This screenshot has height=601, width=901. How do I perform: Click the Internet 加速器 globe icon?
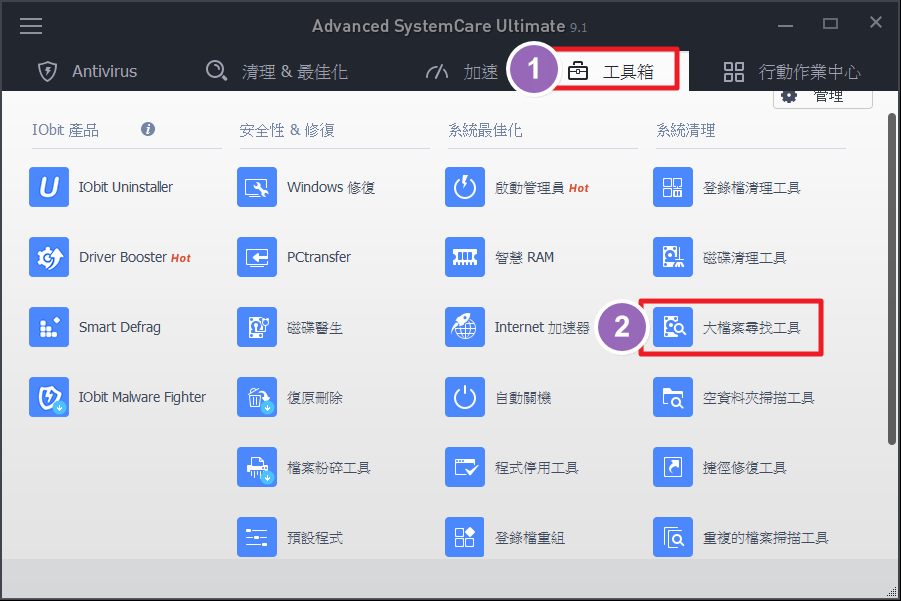click(x=465, y=328)
